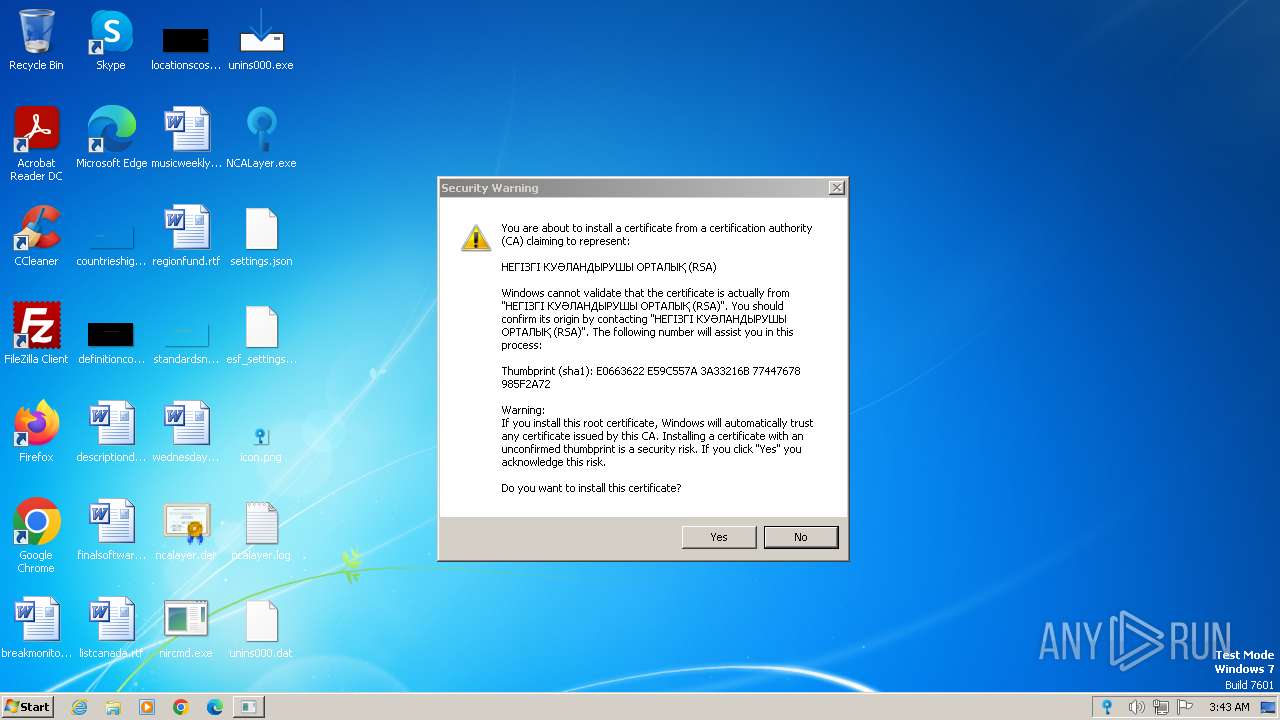The image size is (1280, 720).
Task: Click the 'Thumbprint (sha1)' text line
Action: click(x=650, y=377)
